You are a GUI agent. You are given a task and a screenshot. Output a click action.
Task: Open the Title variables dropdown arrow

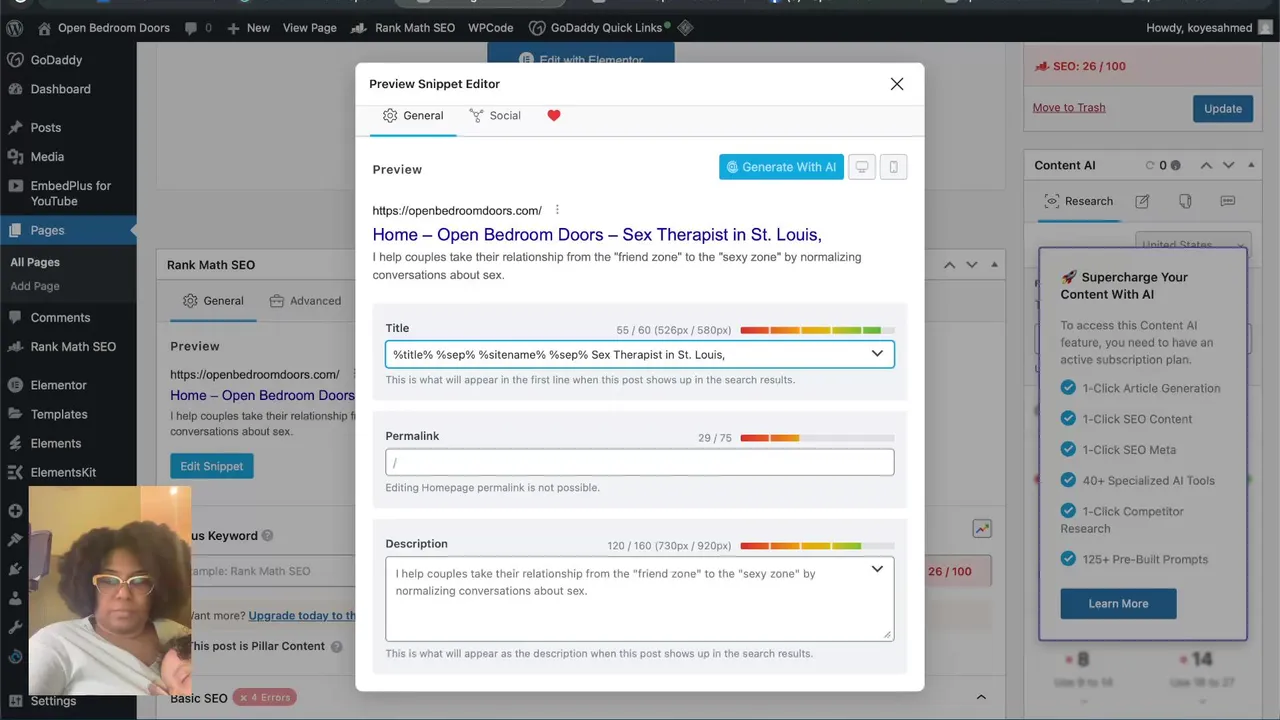point(877,354)
